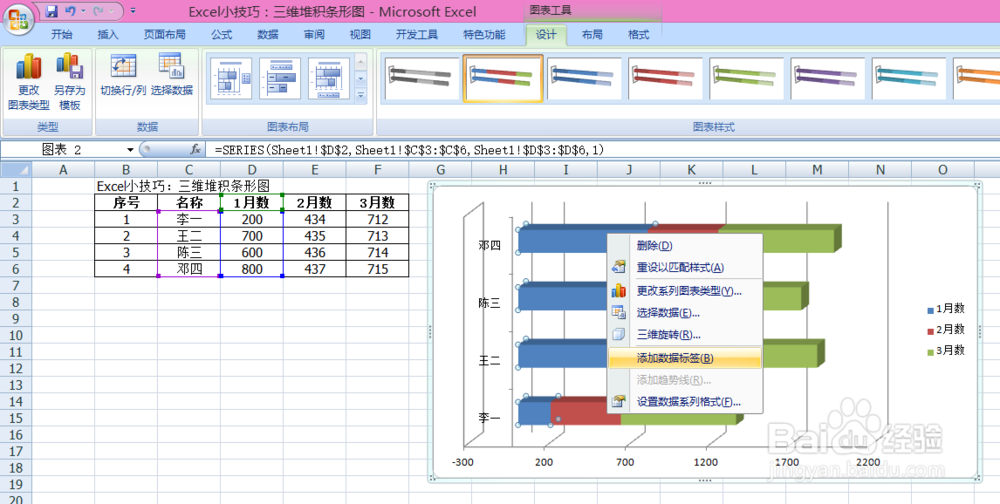Choose 更改系列图表类型(Y) from context menu
The height and width of the screenshot is (504, 1000).
point(685,291)
